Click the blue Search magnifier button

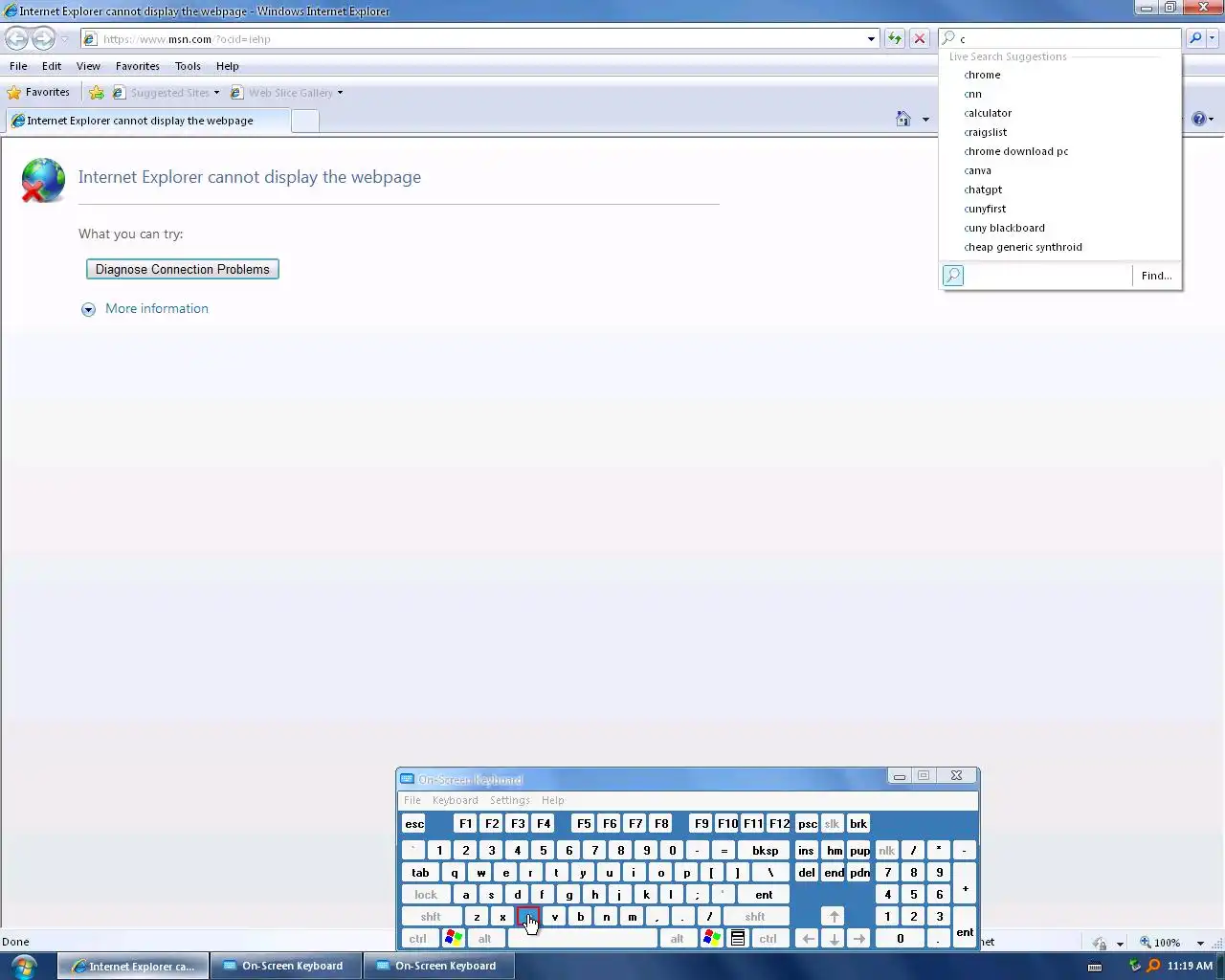pos(1195,38)
